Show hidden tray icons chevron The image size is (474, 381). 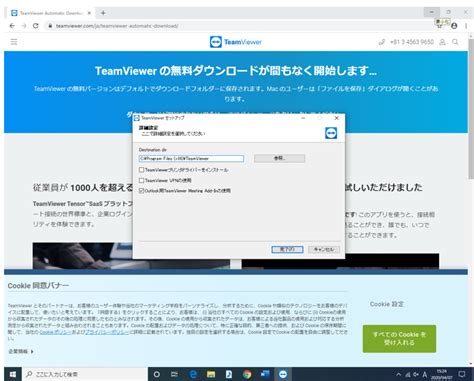click(399, 374)
